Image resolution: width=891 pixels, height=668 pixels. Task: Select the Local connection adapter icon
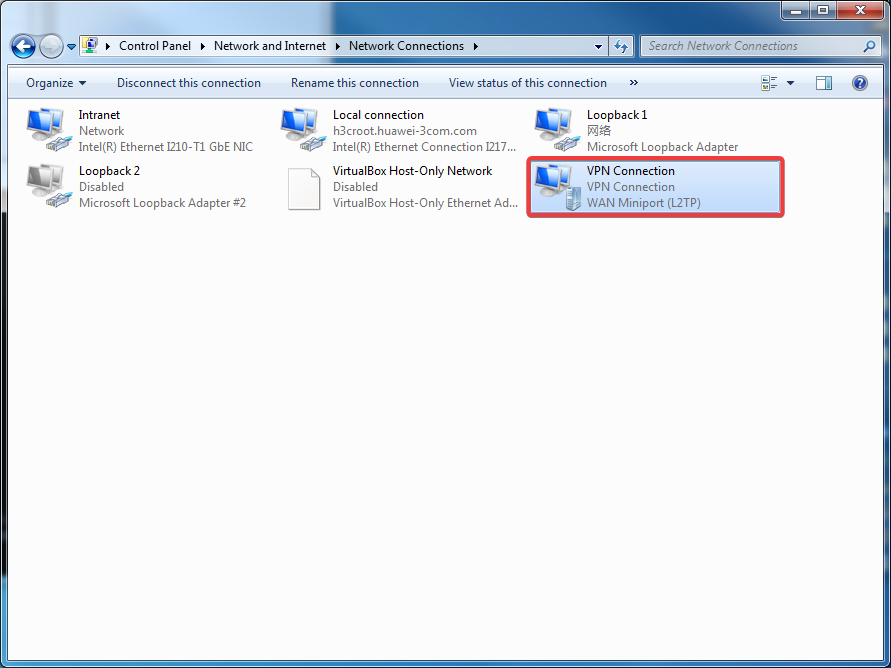click(x=304, y=130)
